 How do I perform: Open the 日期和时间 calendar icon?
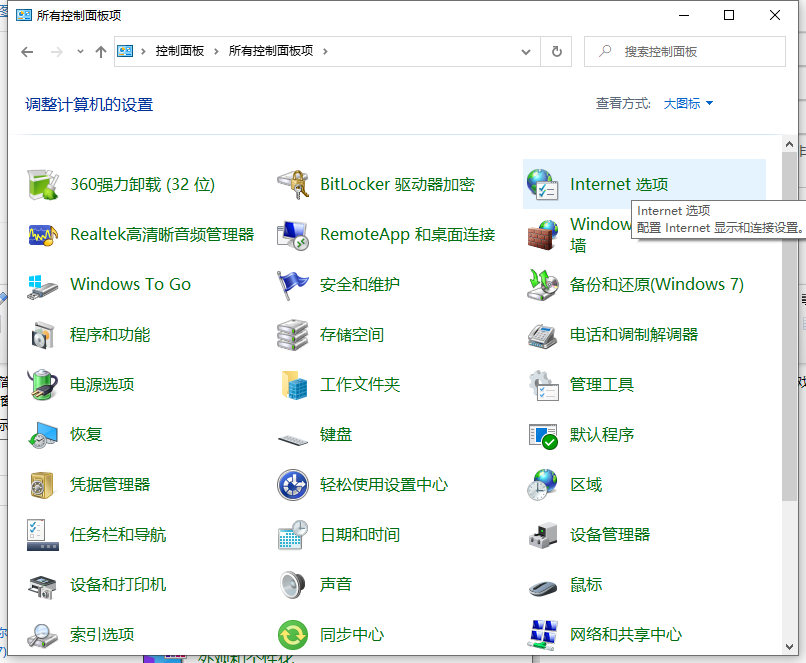click(x=292, y=535)
